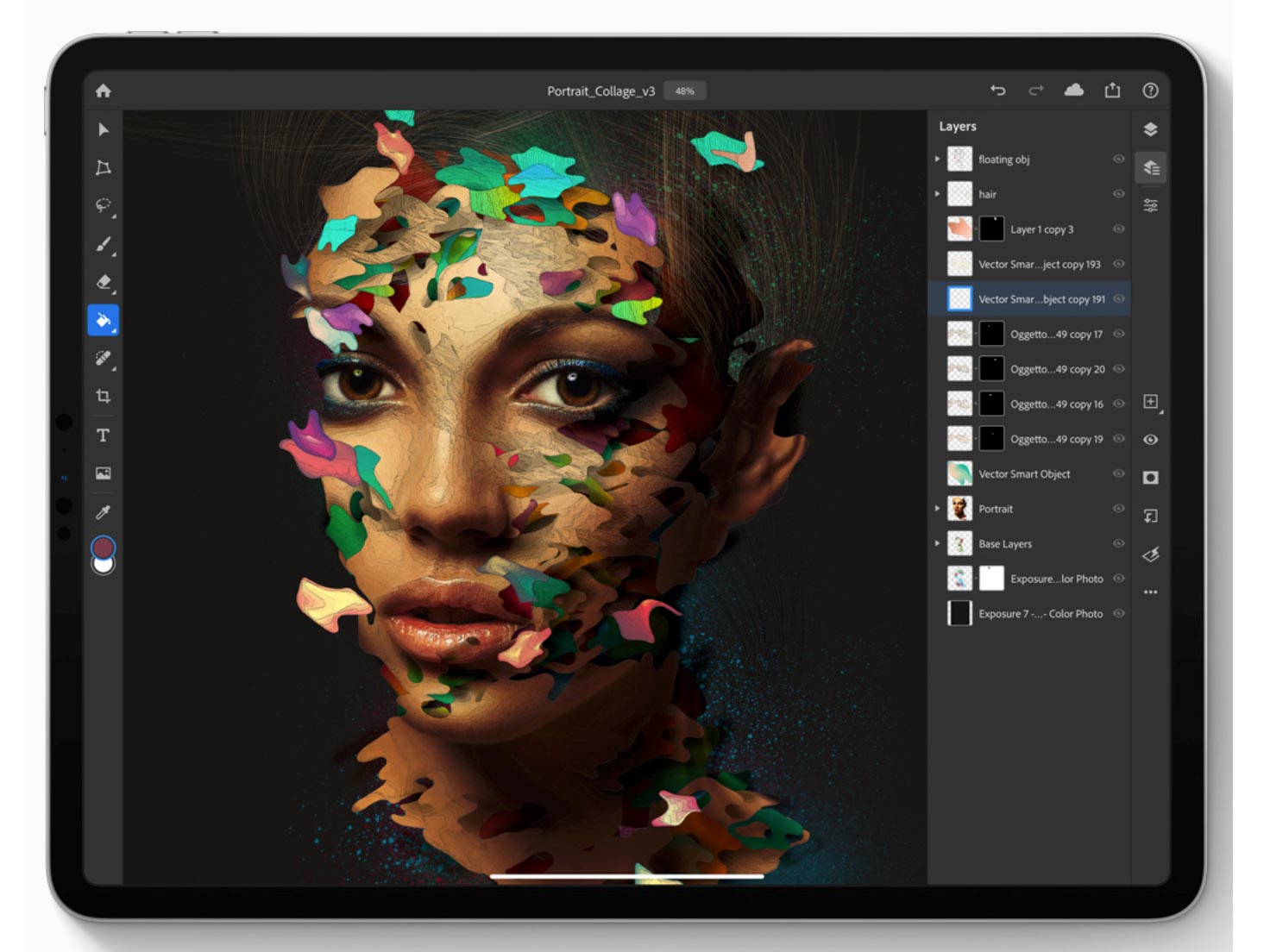Tap the Share export icon
The image size is (1270, 952).
click(1112, 91)
